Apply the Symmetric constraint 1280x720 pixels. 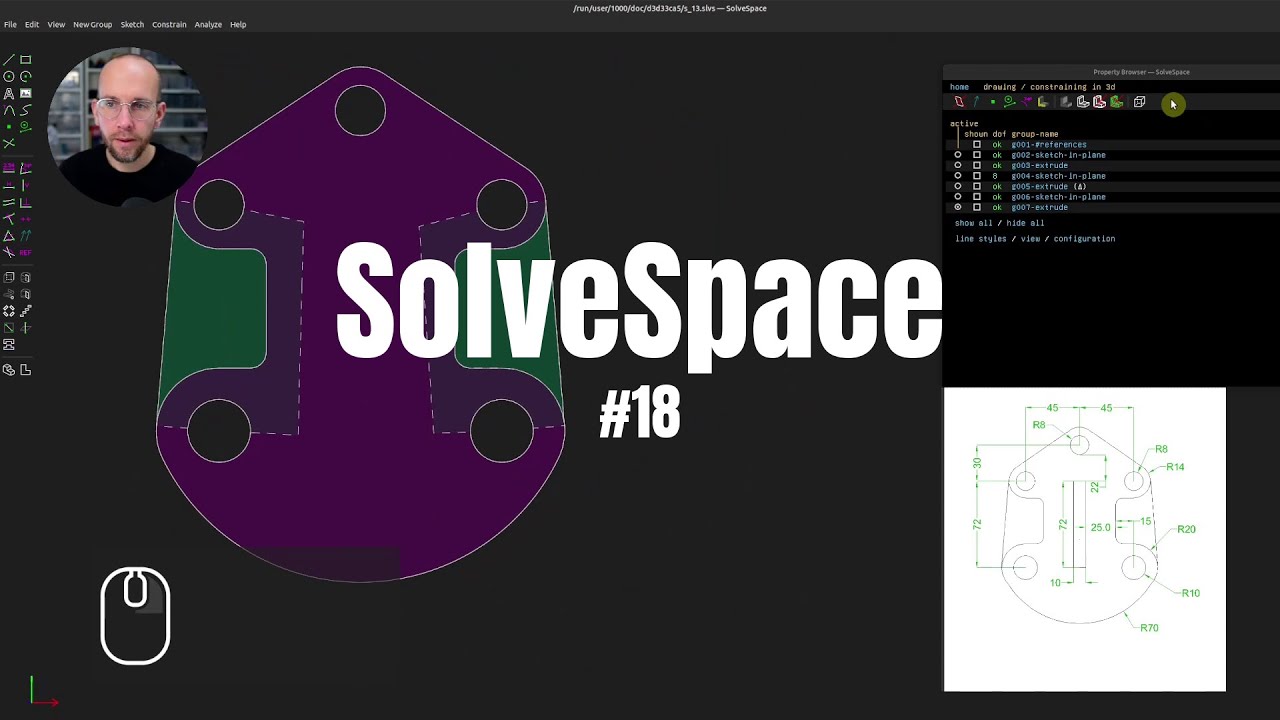click(26, 219)
